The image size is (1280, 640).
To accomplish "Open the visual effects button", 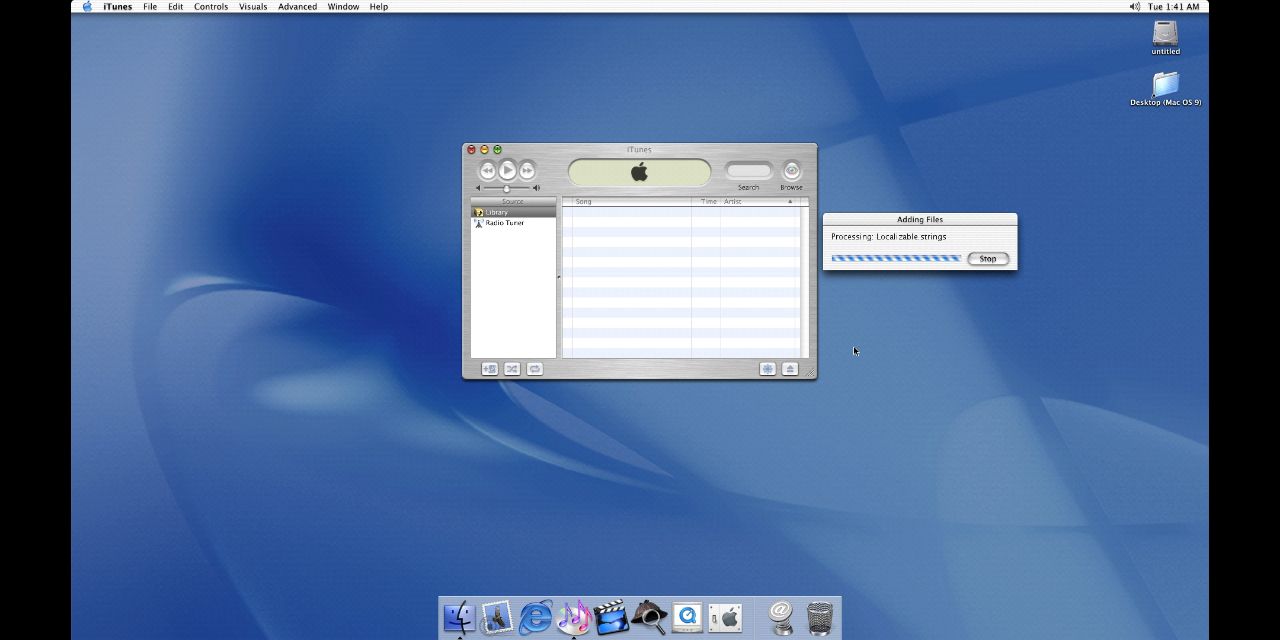I will point(767,369).
